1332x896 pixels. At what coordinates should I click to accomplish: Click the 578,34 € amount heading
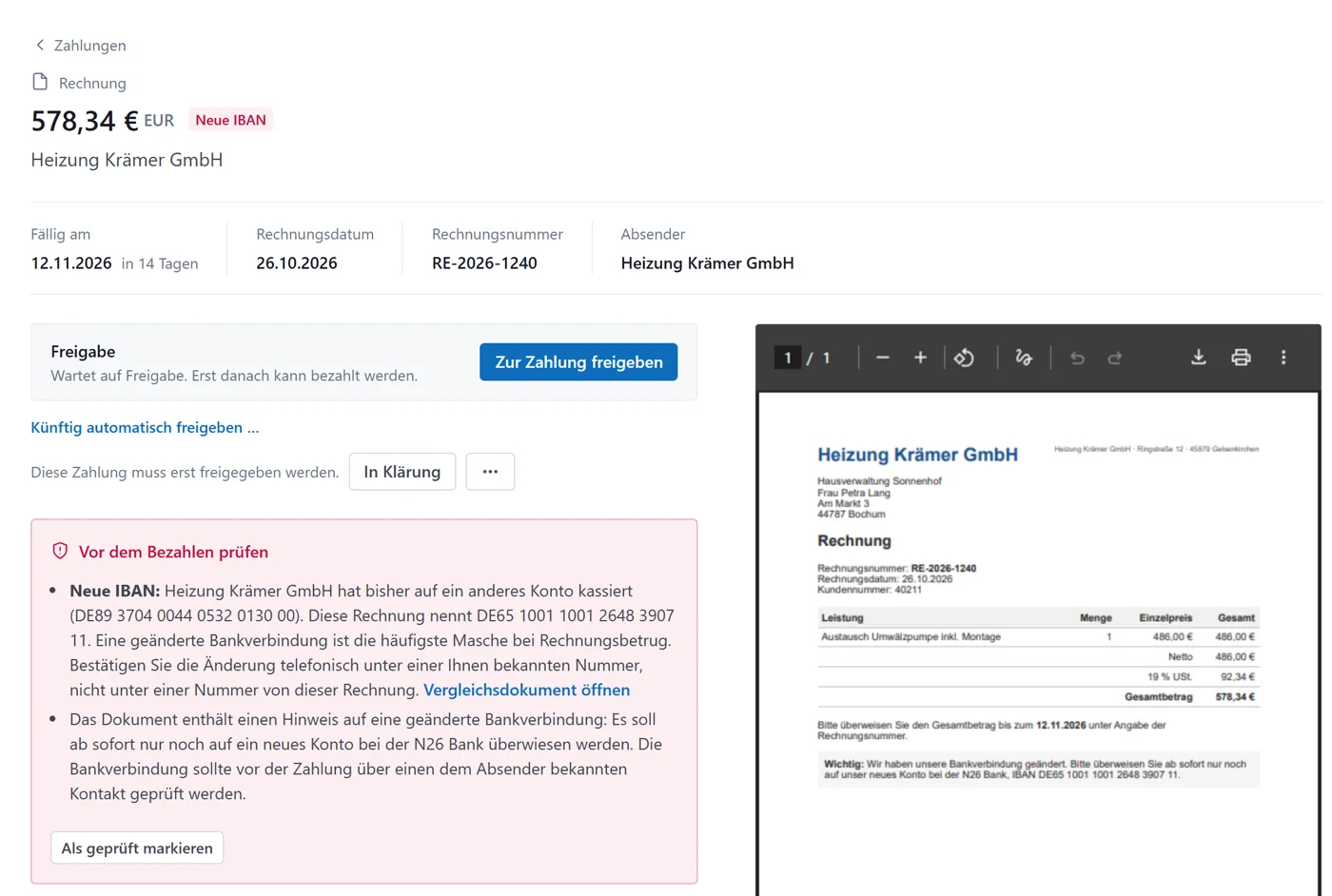[85, 121]
